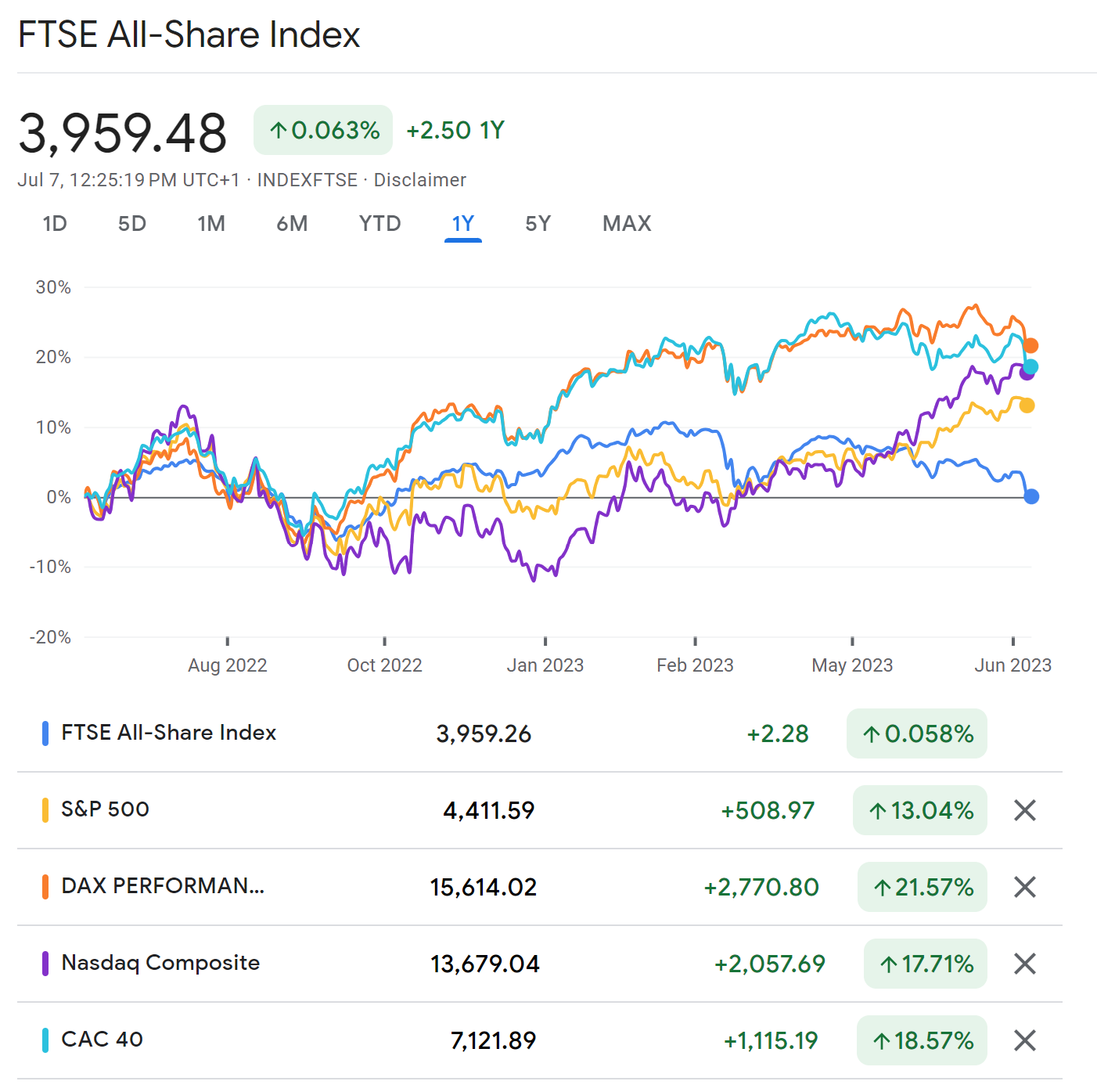Click the FTSE 0.058% change badge
1097x1092 pixels.
click(x=917, y=733)
